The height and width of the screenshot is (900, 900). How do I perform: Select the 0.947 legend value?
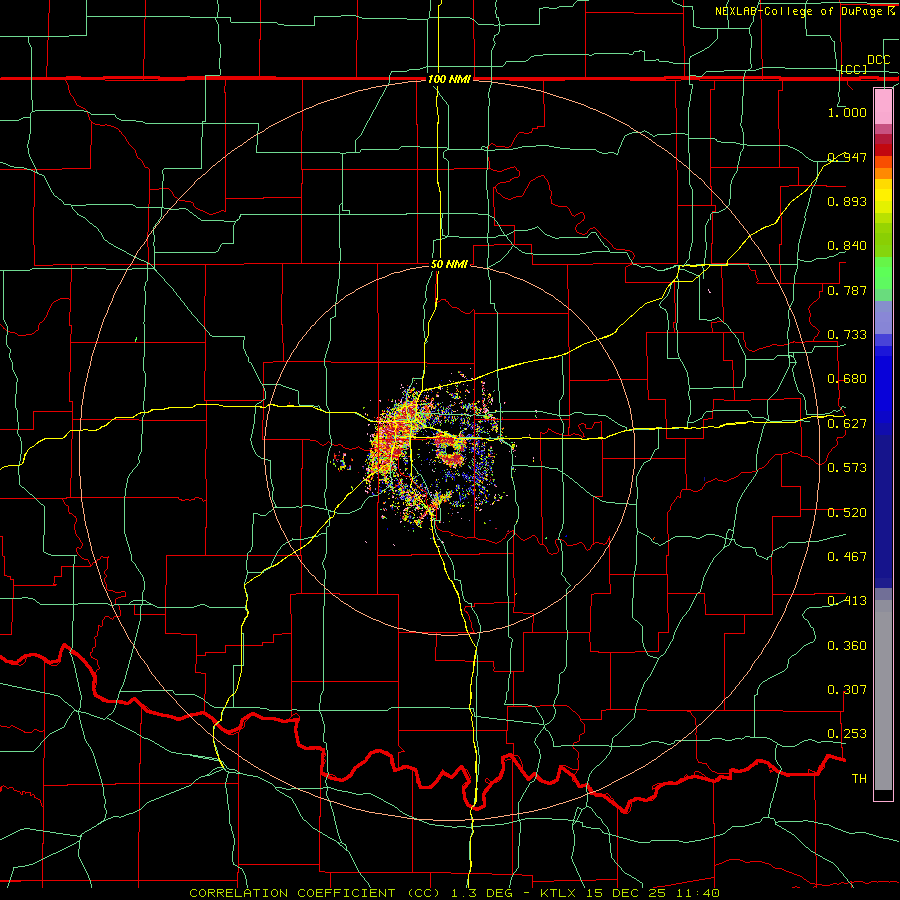pyautogui.click(x=847, y=157)
